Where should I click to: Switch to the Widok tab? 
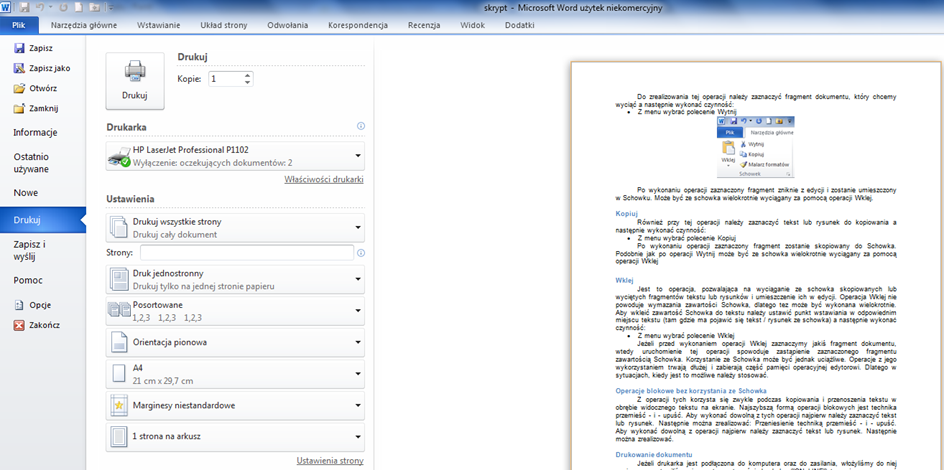[x=473, y=25]
